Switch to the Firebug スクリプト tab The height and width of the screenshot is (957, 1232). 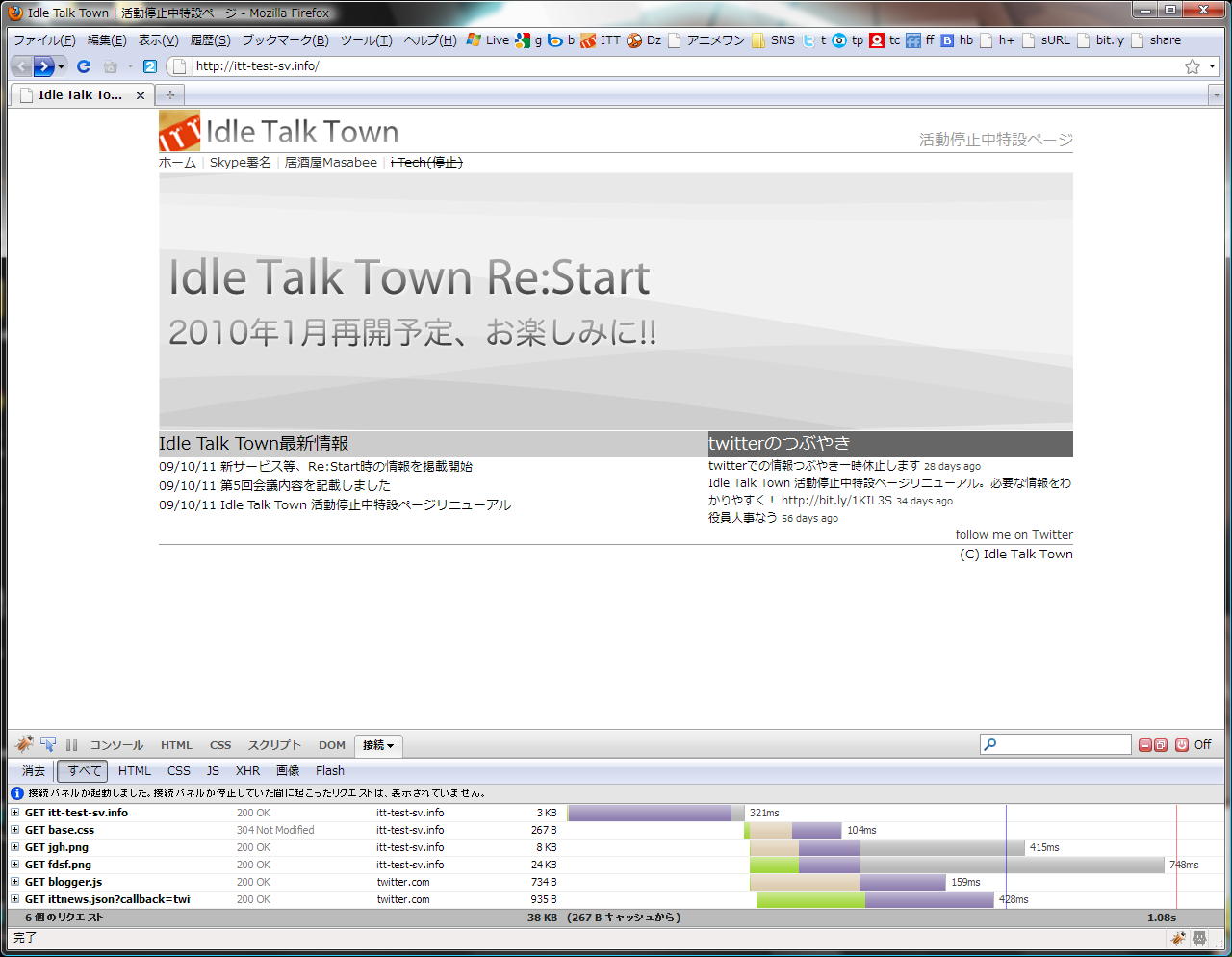[274, 745]
